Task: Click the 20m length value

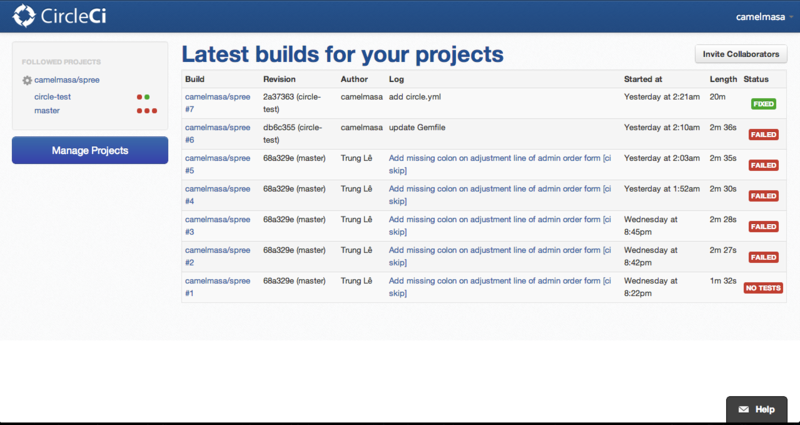Action: tap(718, 97)
